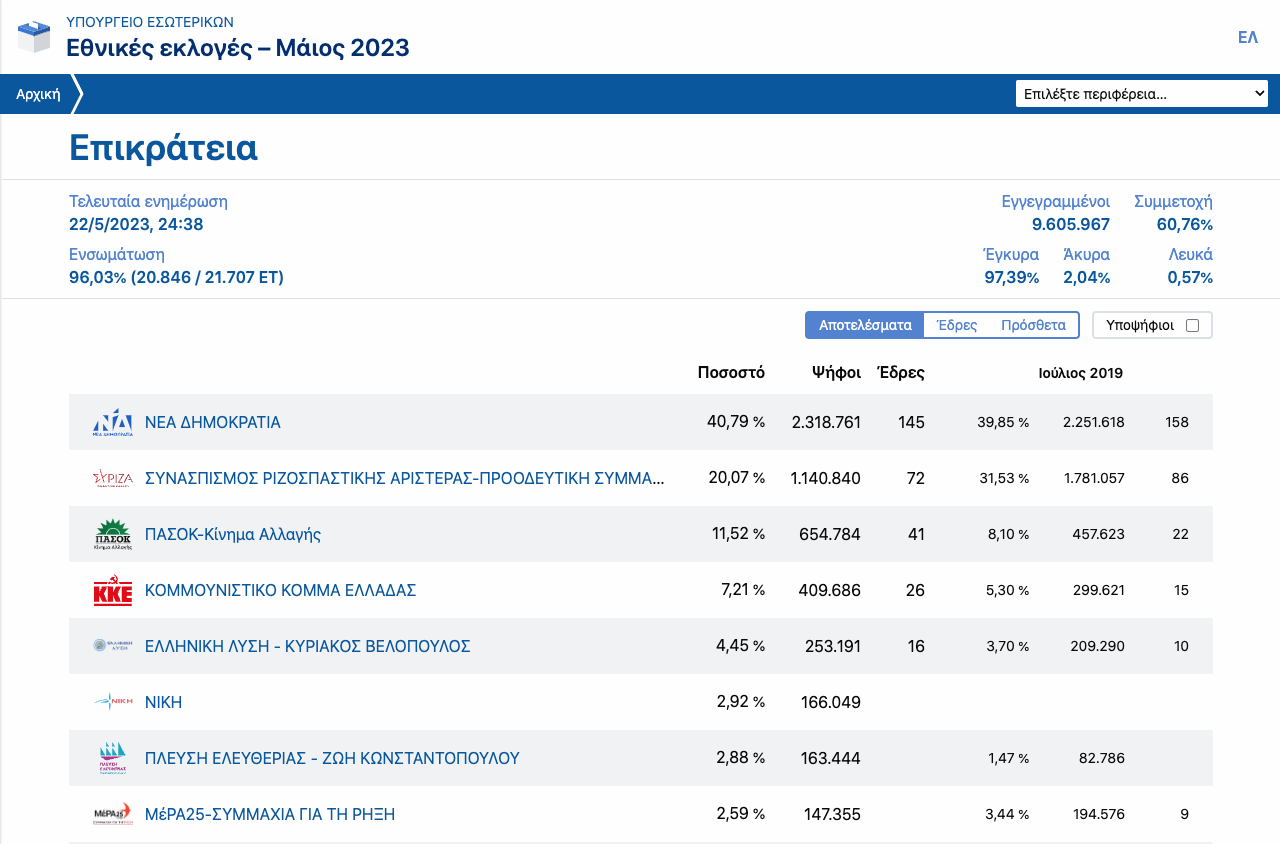Click the KKE red party logo
The width and height of the screenshot is (1280, 844).
coord(113,590)
